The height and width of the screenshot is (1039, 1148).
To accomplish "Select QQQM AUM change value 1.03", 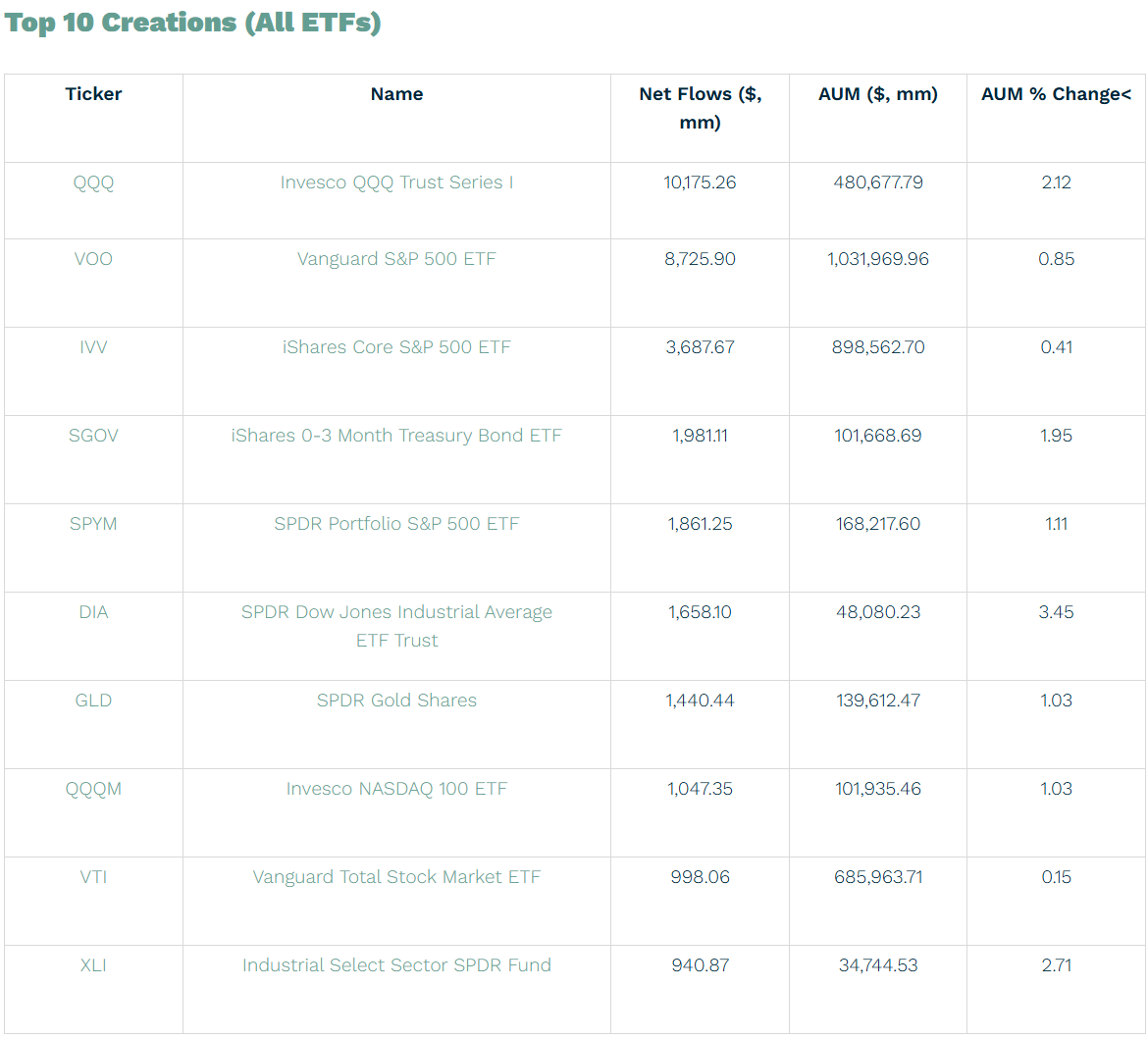I will pos(1056,790).
